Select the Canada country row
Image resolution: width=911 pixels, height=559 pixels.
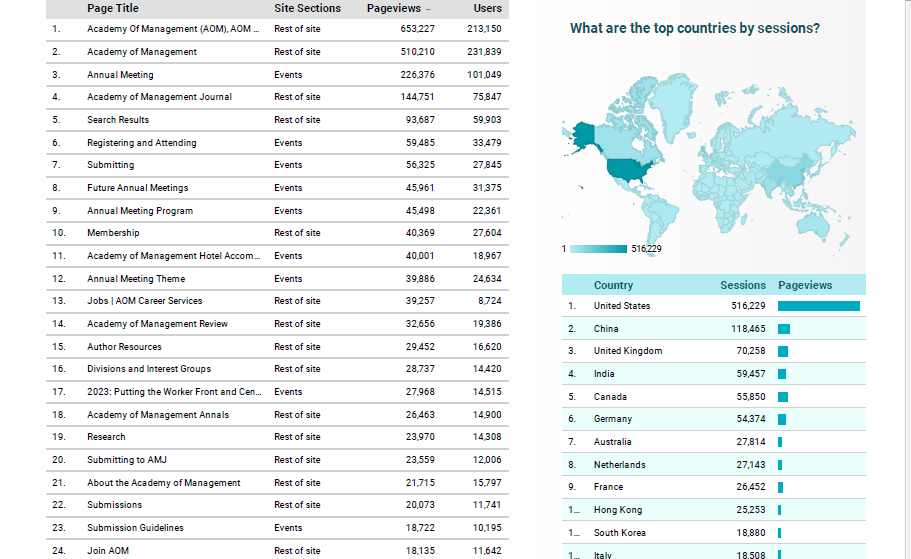pos(713,397)
